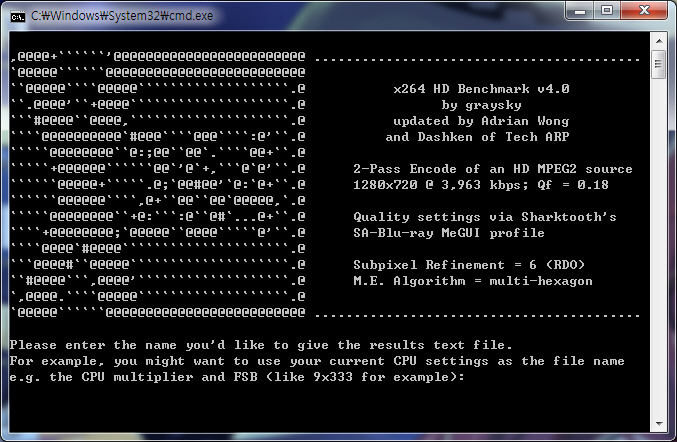Click 'M.E. Algorithm = multi-hexagon' text
The height and width of the screenshot is (442, 677).
[473, 281]
